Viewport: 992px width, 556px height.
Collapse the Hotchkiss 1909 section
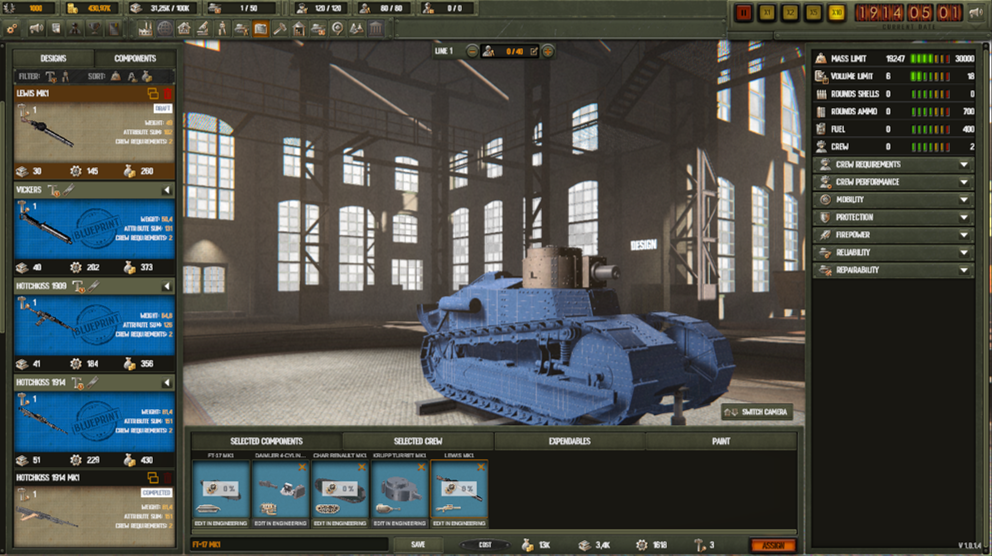[x=167, y=287]
